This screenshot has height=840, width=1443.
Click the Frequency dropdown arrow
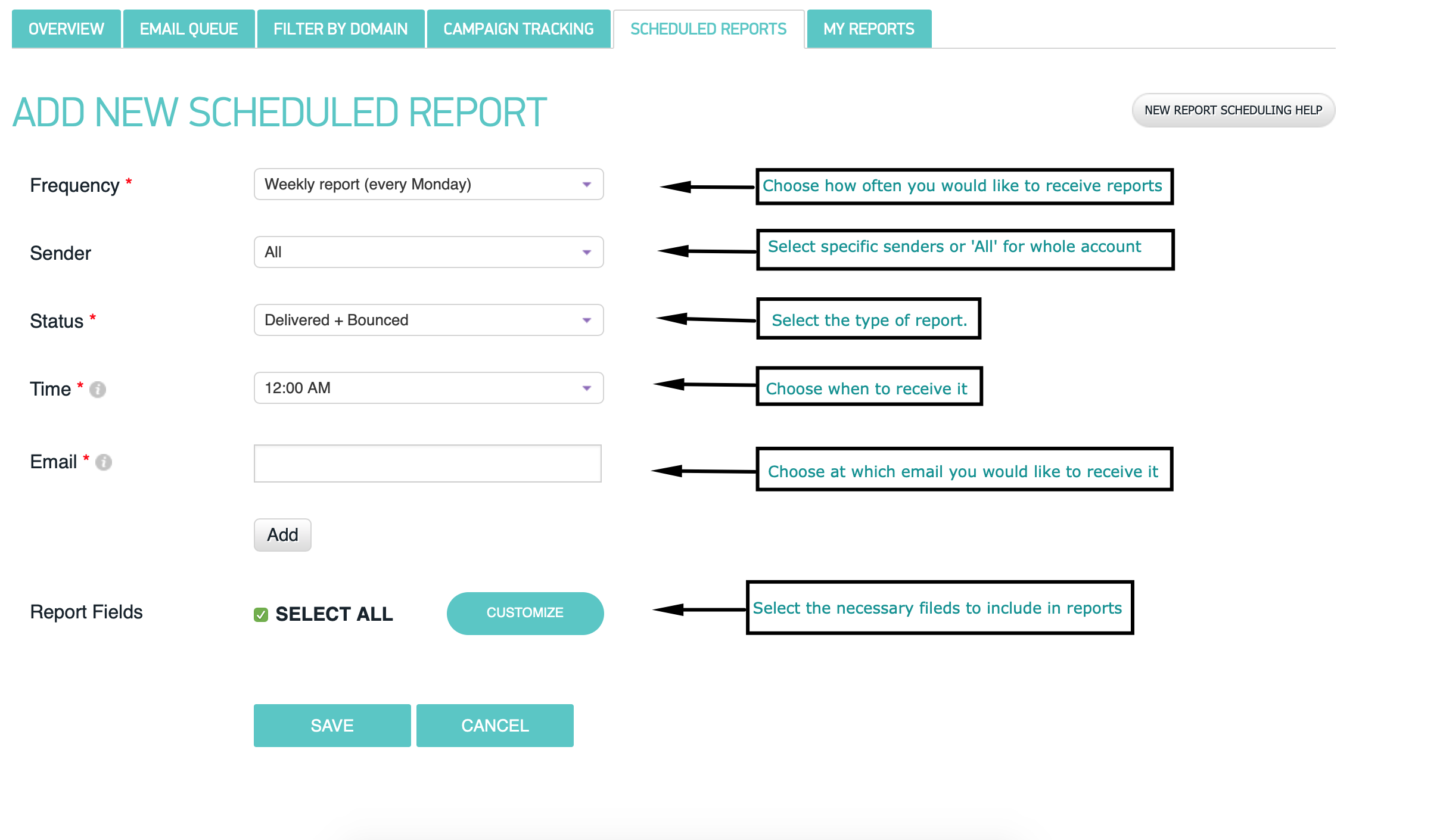coord(587,185)
